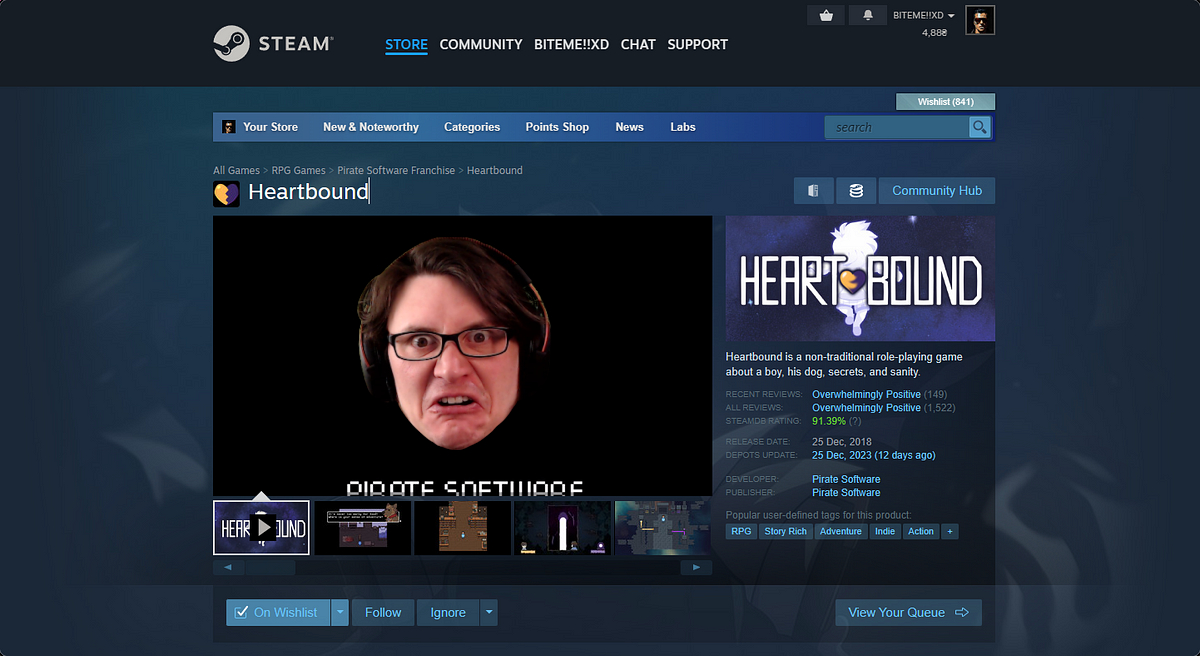
Task: Click View Your Queue button
Action: point(909,612)
